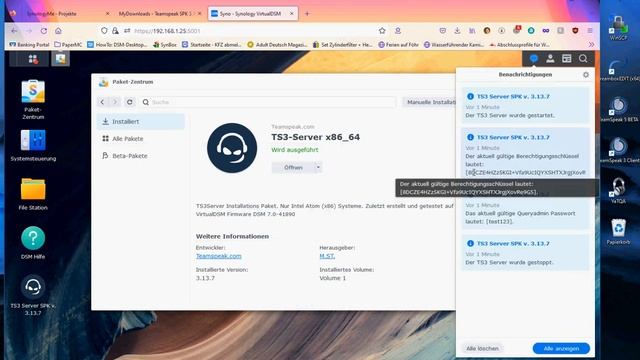Open Teamspeak.com developer link

coord(218,256)
